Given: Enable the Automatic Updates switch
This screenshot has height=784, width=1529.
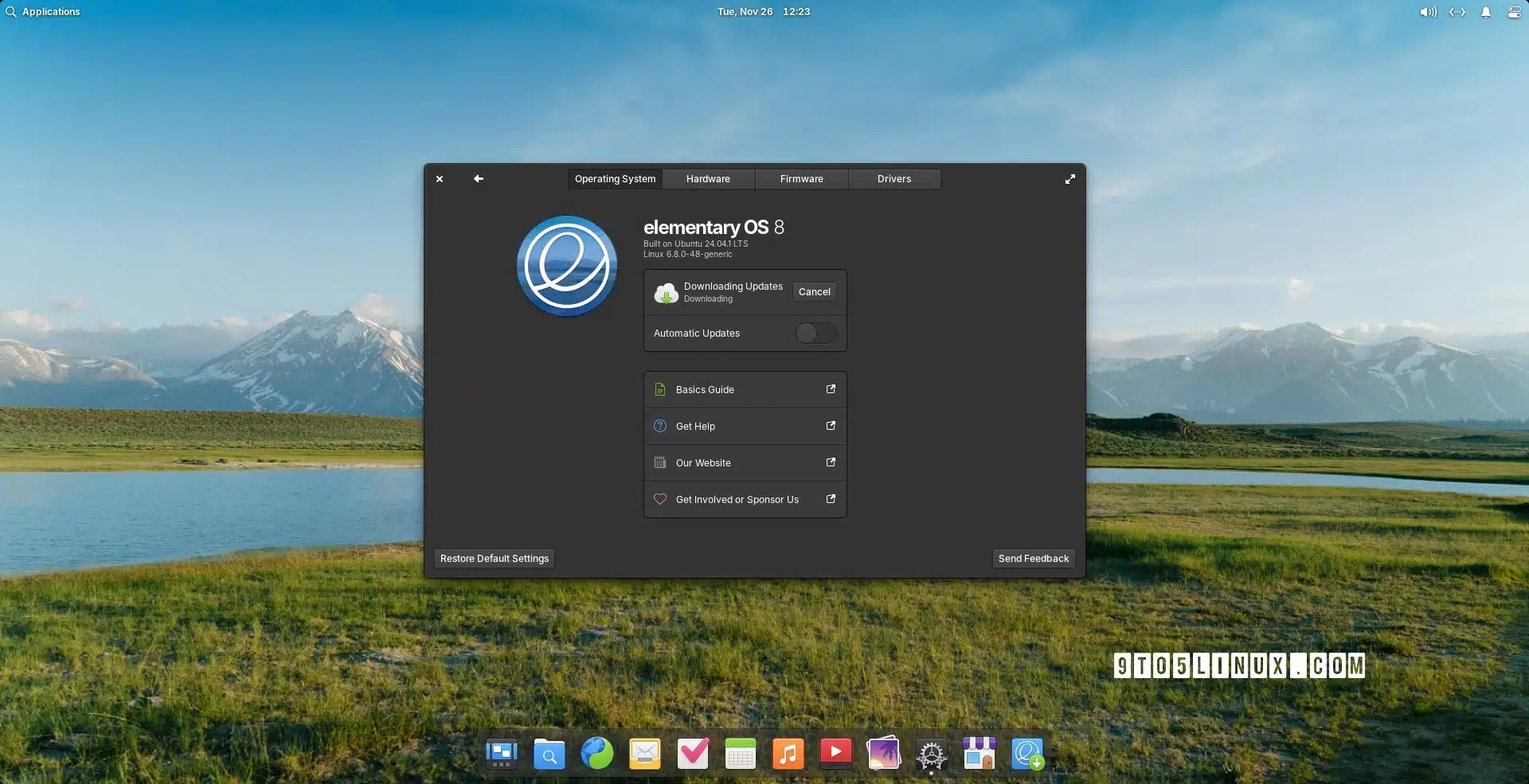Looking at the screenshot, I should click(815, 333).
